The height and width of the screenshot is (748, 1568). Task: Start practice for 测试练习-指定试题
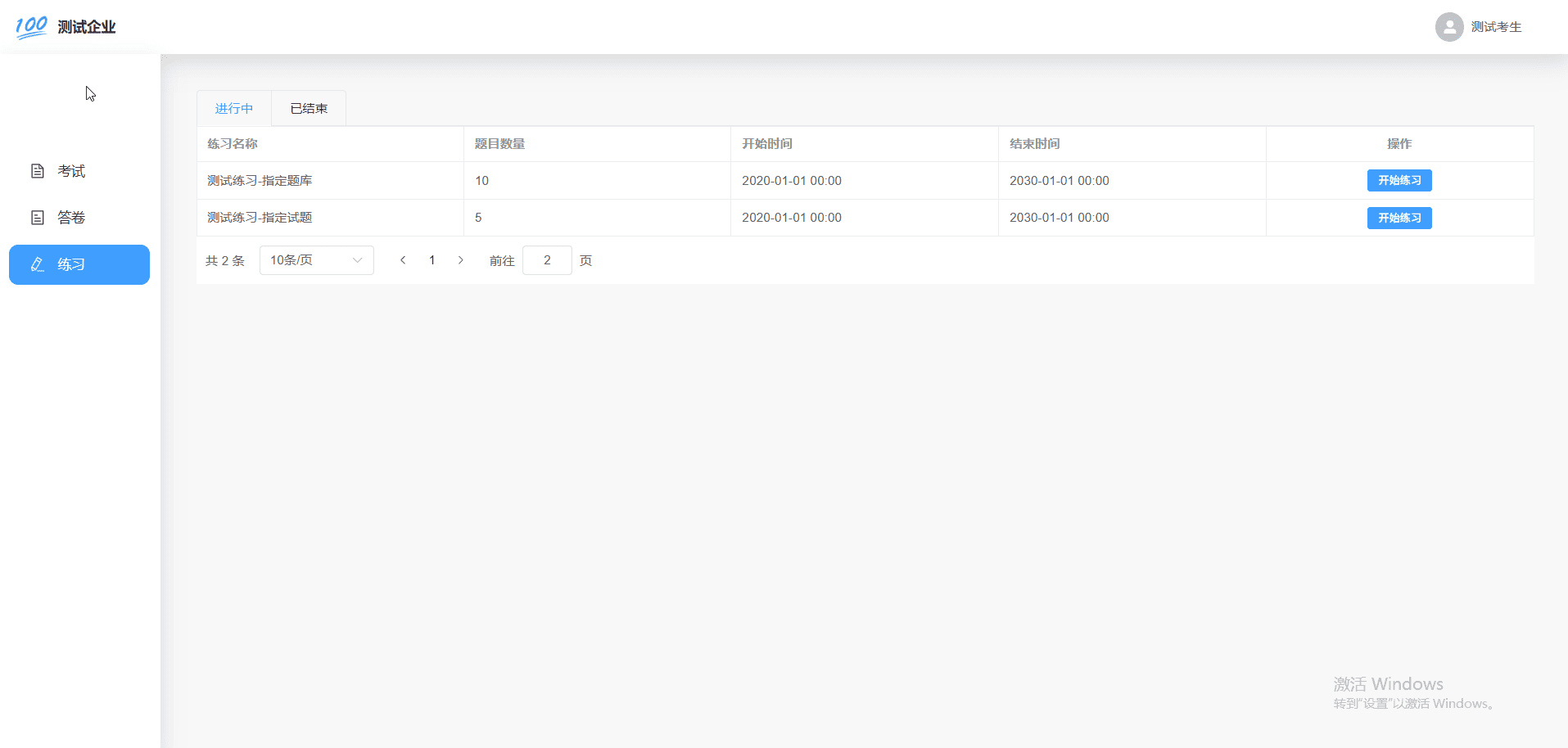point(1399,218)
